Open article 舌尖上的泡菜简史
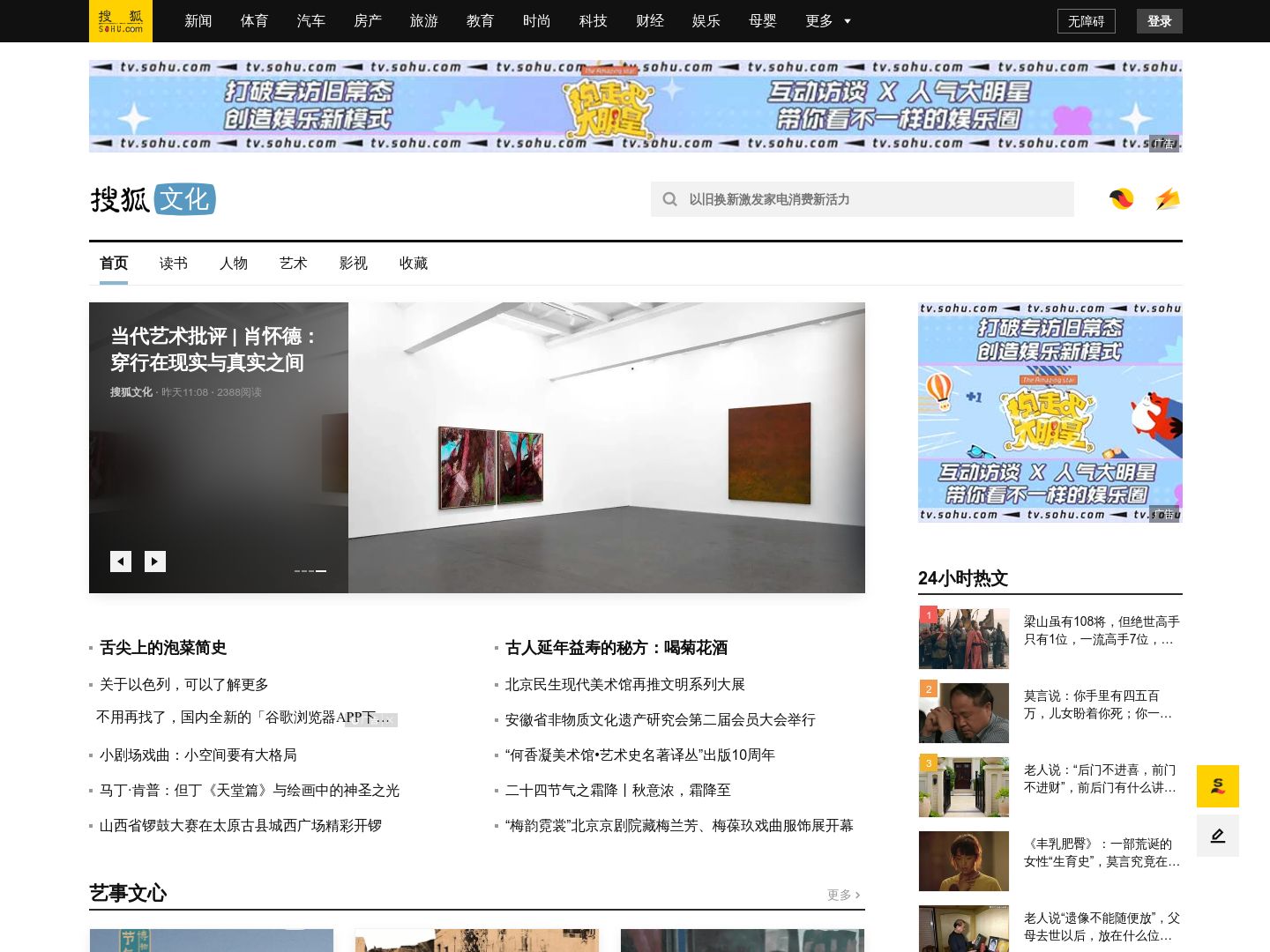Viewport: 1270px width, 952px height. click(x=163, y=648)
